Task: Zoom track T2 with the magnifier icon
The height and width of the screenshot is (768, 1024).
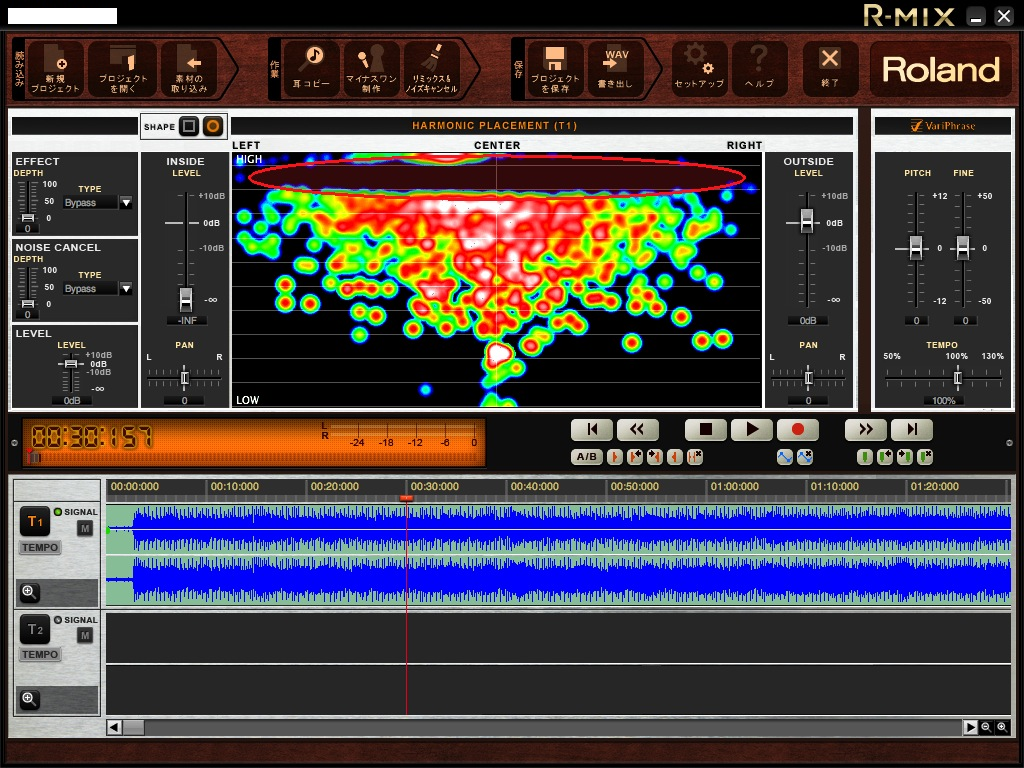Action: click(x=29, y=699)
